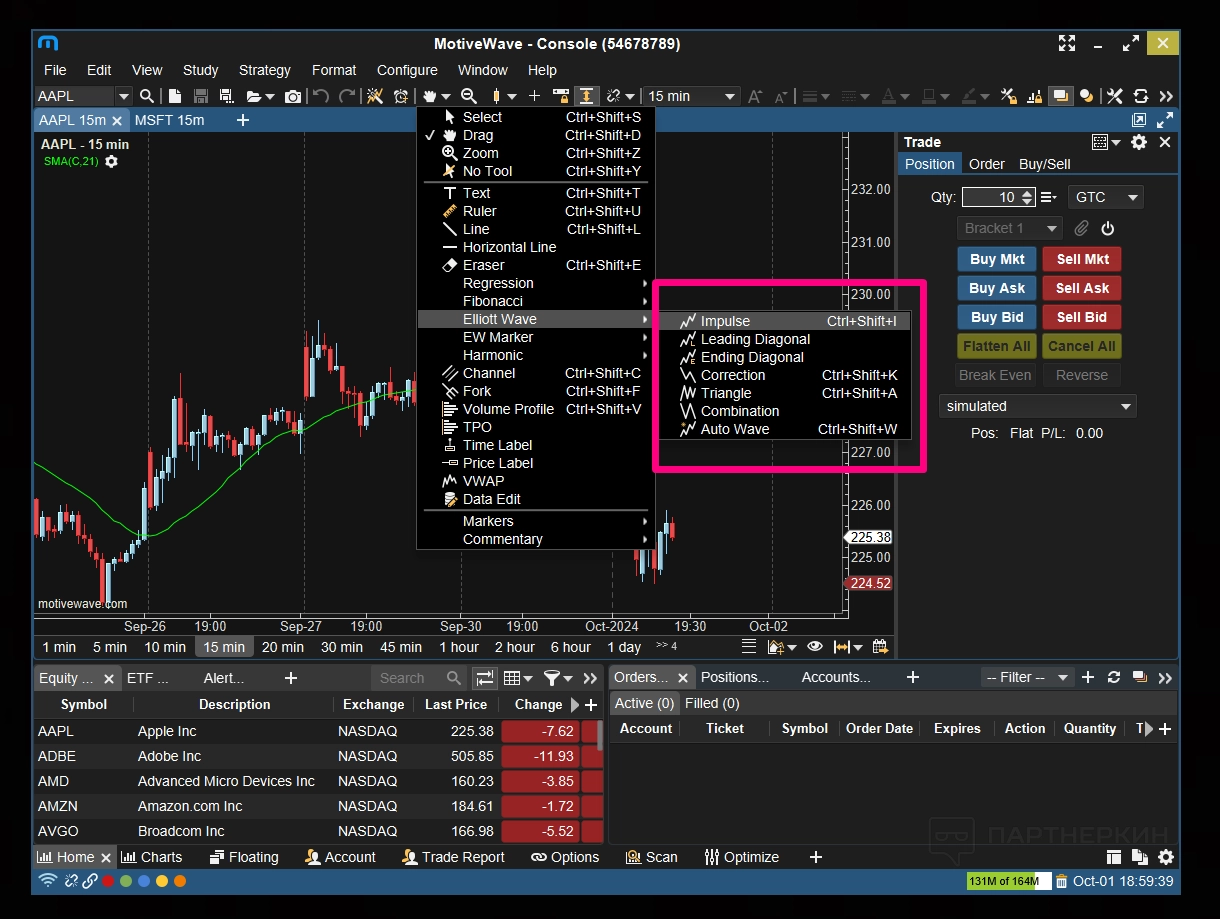Click the camera screenshot icon in toolbar
Viewport: 1220px width, 919px height.
pos(292,96)
